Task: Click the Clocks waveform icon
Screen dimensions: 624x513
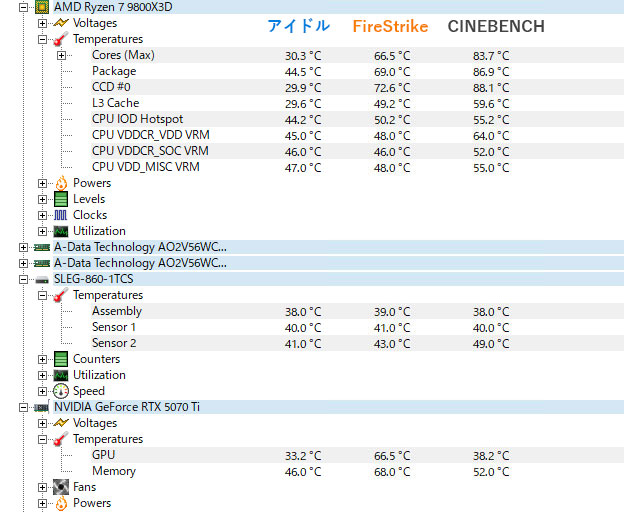Action: (x=60, y=215)
